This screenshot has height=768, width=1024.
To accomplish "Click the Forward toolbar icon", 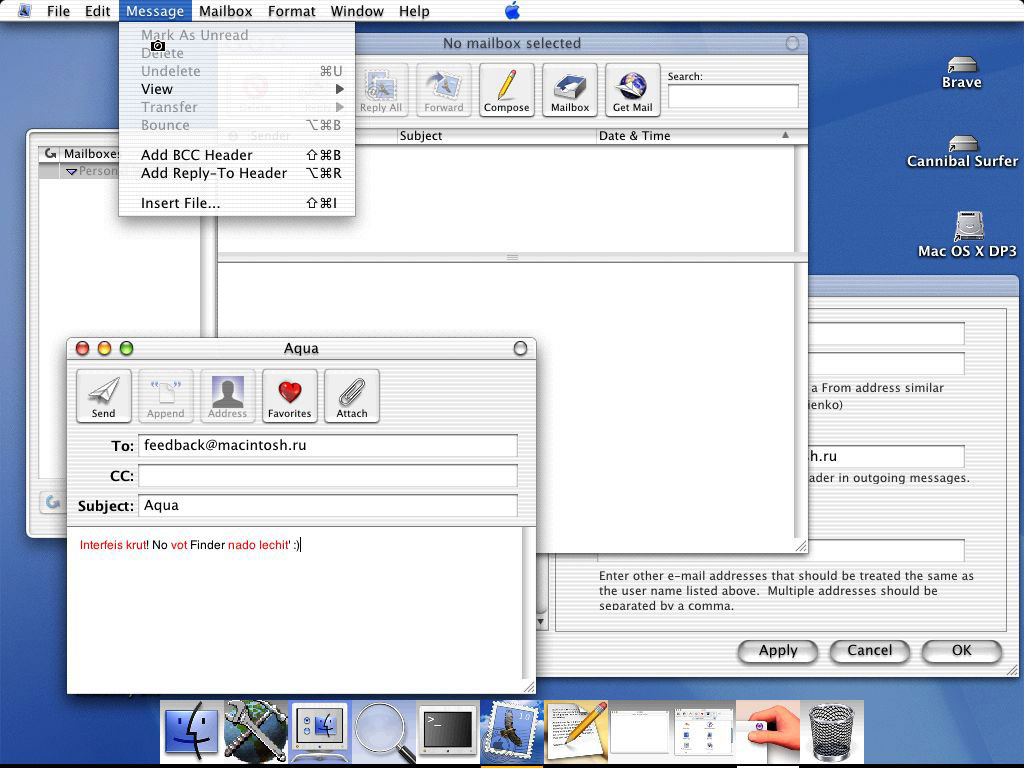I will tap(443, 90).
